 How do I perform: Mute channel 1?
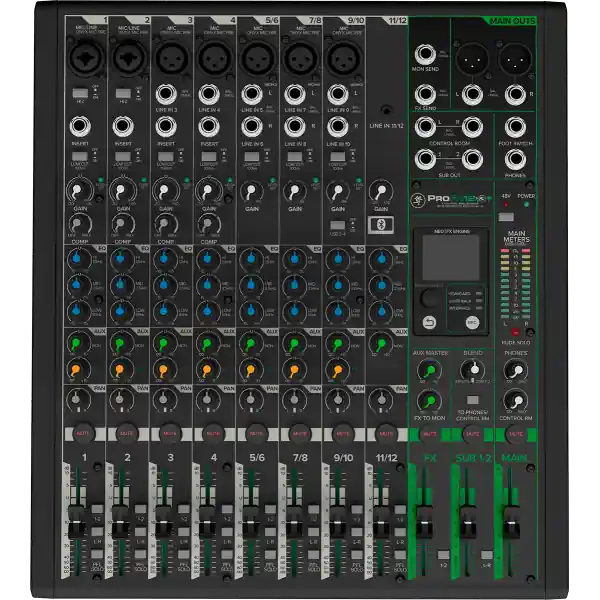click(x=83, y=434)
